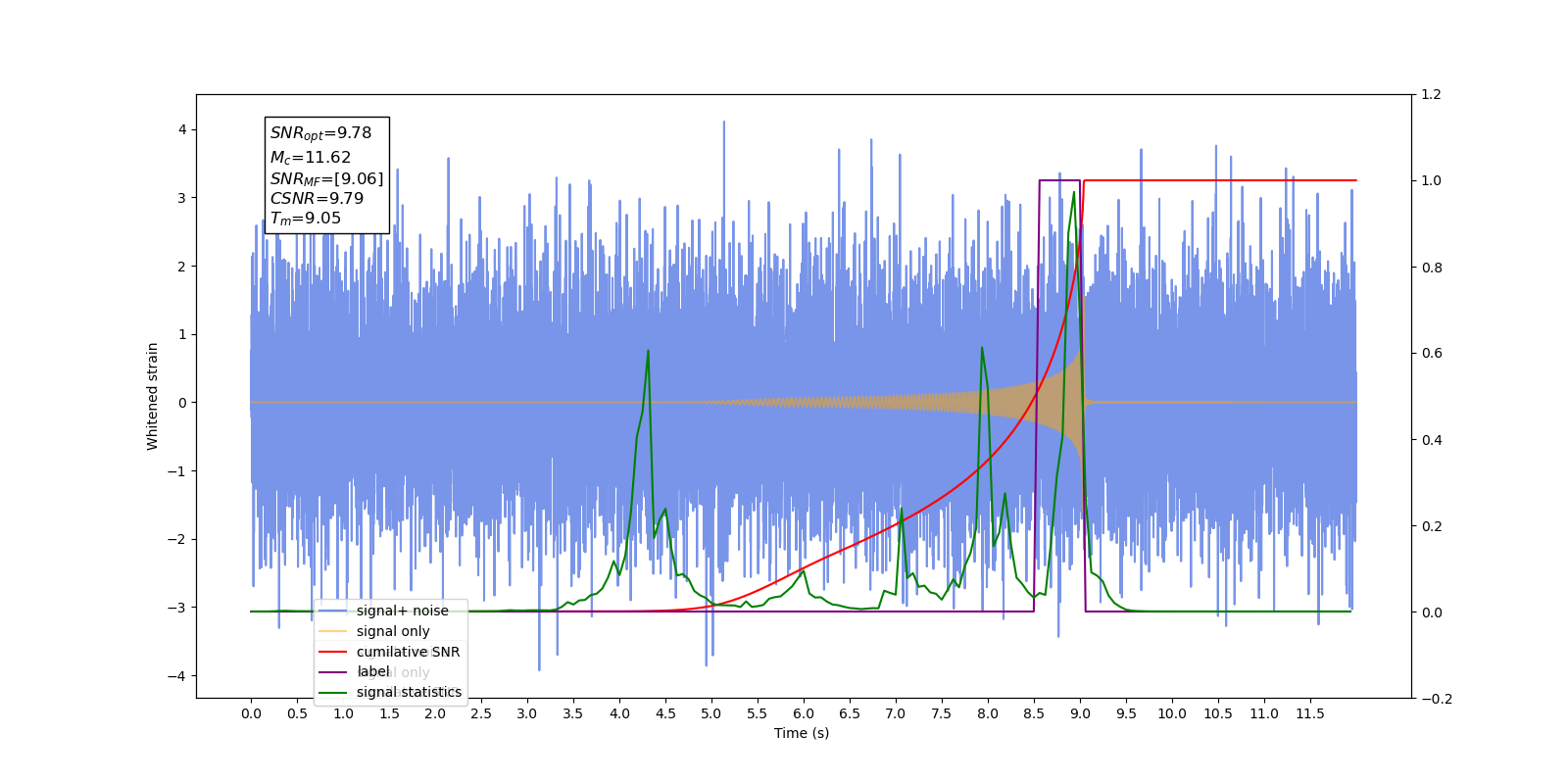Screen dimensions: 1568x784
Task: Click the SNRMF=[9.06] annotation text
Action: point(326,178)
